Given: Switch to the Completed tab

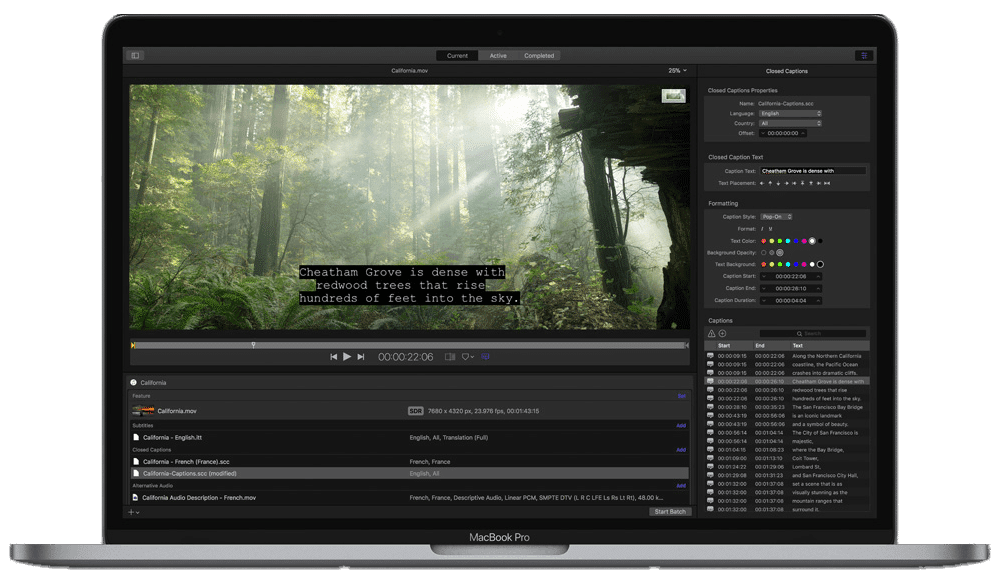Looking at the screenshot, I should click(539, 56).
